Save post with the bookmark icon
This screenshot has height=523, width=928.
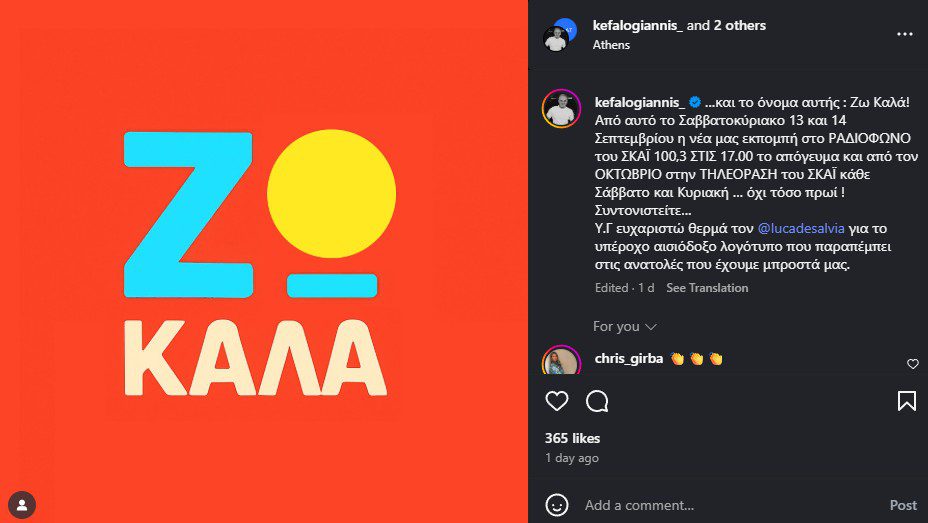(906, 401)
